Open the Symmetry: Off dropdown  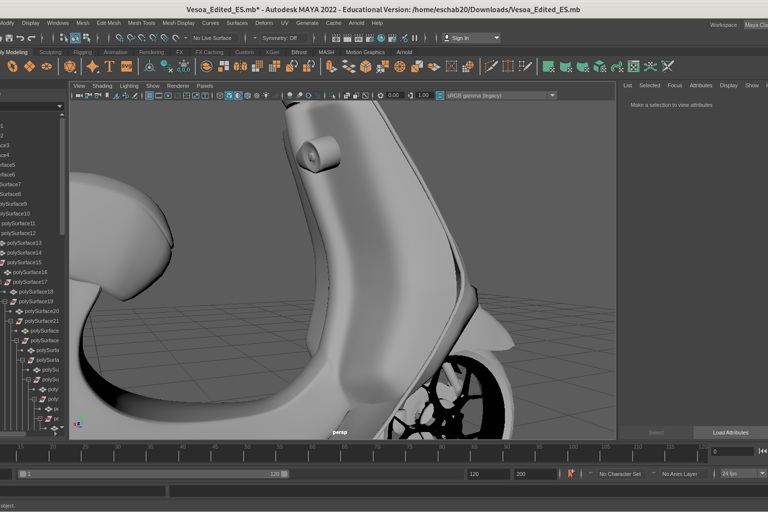(283, 38)
